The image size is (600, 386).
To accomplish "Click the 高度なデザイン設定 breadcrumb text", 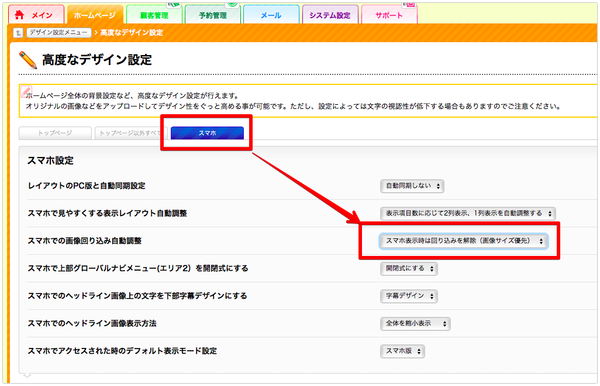I will tap(132, 33).
